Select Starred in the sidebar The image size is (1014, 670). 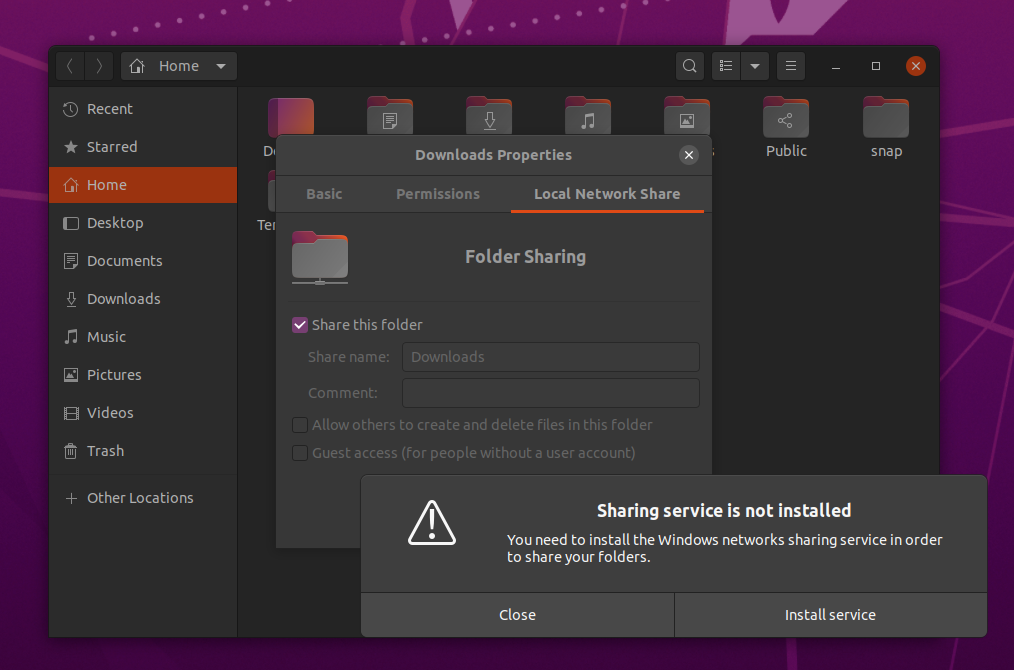111,147
